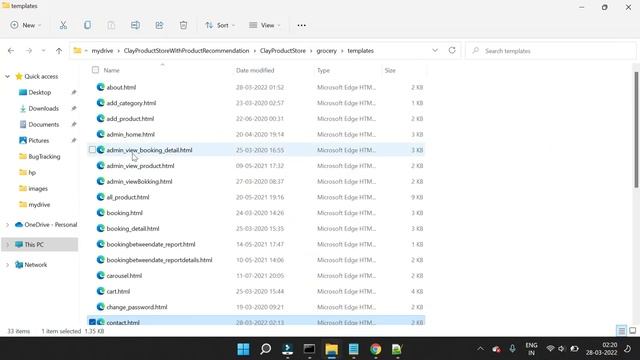Click grocery breadcrumb segment
Image resolution: width=640 pixels, height=360 pixels.
[327, 51]
